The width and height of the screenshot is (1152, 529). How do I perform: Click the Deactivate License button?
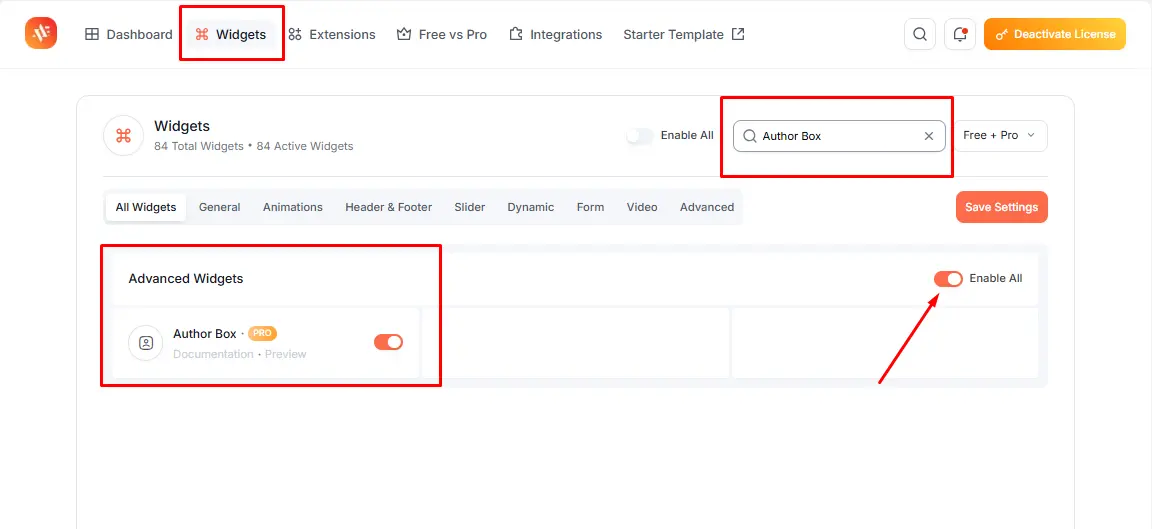1054,34
